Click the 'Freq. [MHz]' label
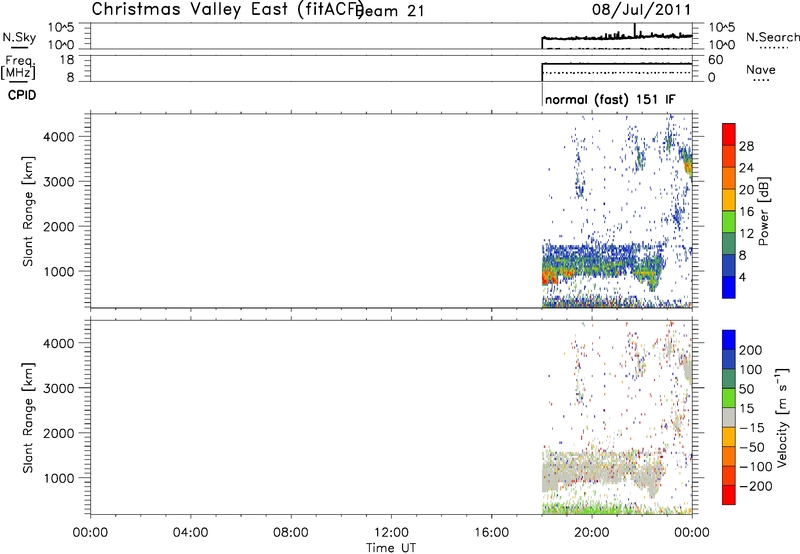This screenshot has width=800, height=554. pos(18,67)
